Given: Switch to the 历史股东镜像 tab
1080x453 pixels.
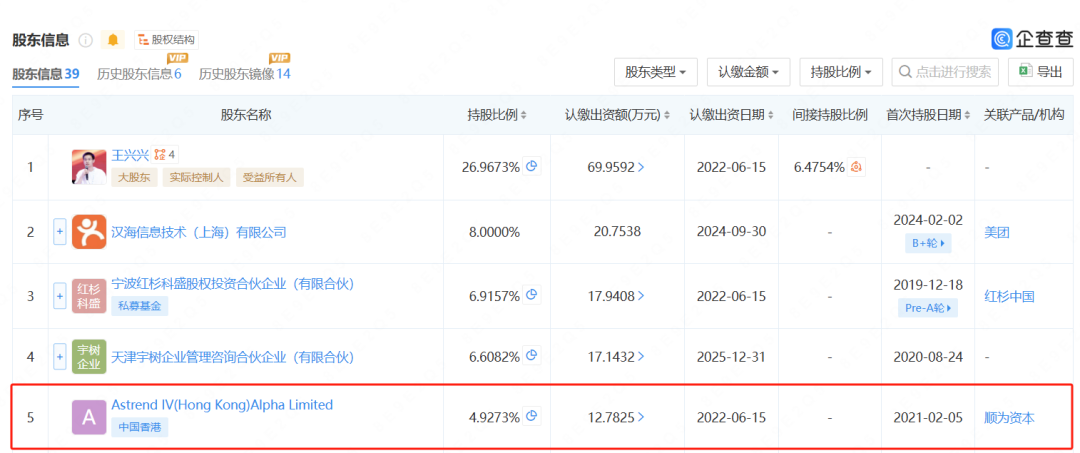Looking at the screenshot, I should point(244,73).
